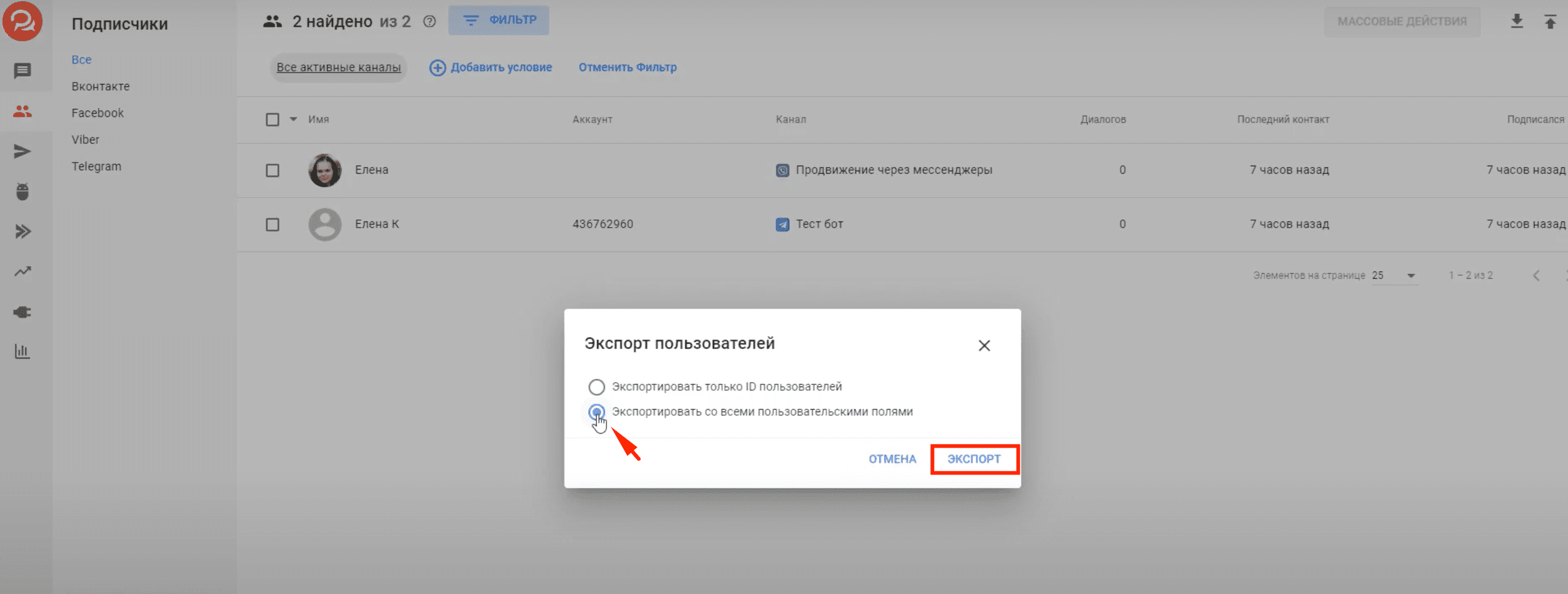Sort by the Канал column header
Image resolution: width=1568 pixels, height=594 pixels.
pos(791,119)
